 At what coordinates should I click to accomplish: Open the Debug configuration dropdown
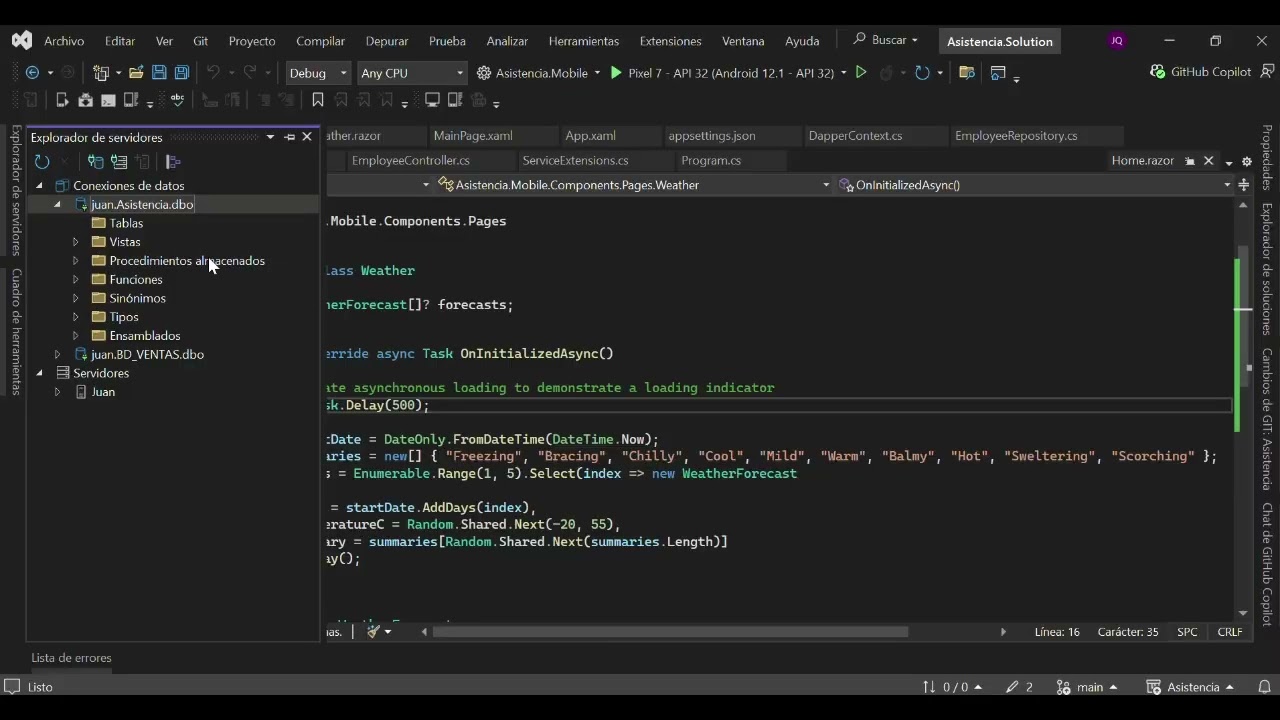(318, 73)
